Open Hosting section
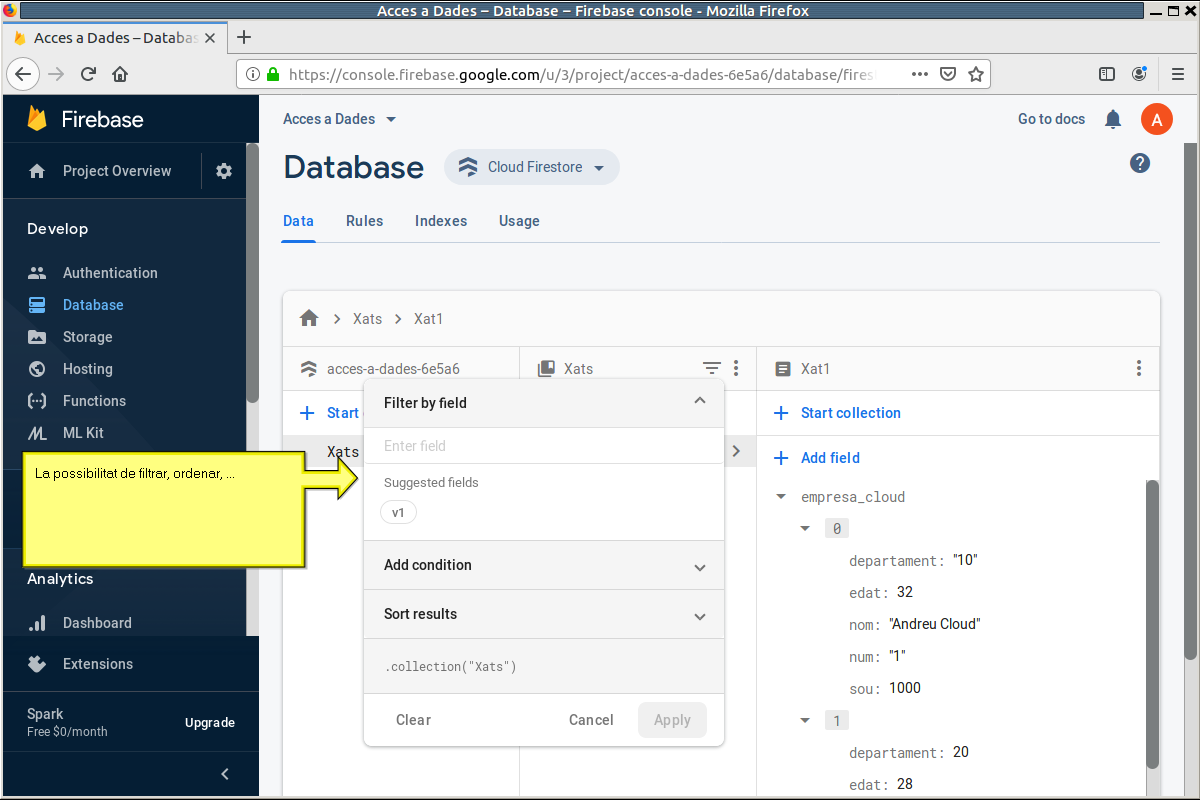This screenshot has height=800, width=1200. click(87, 369)
